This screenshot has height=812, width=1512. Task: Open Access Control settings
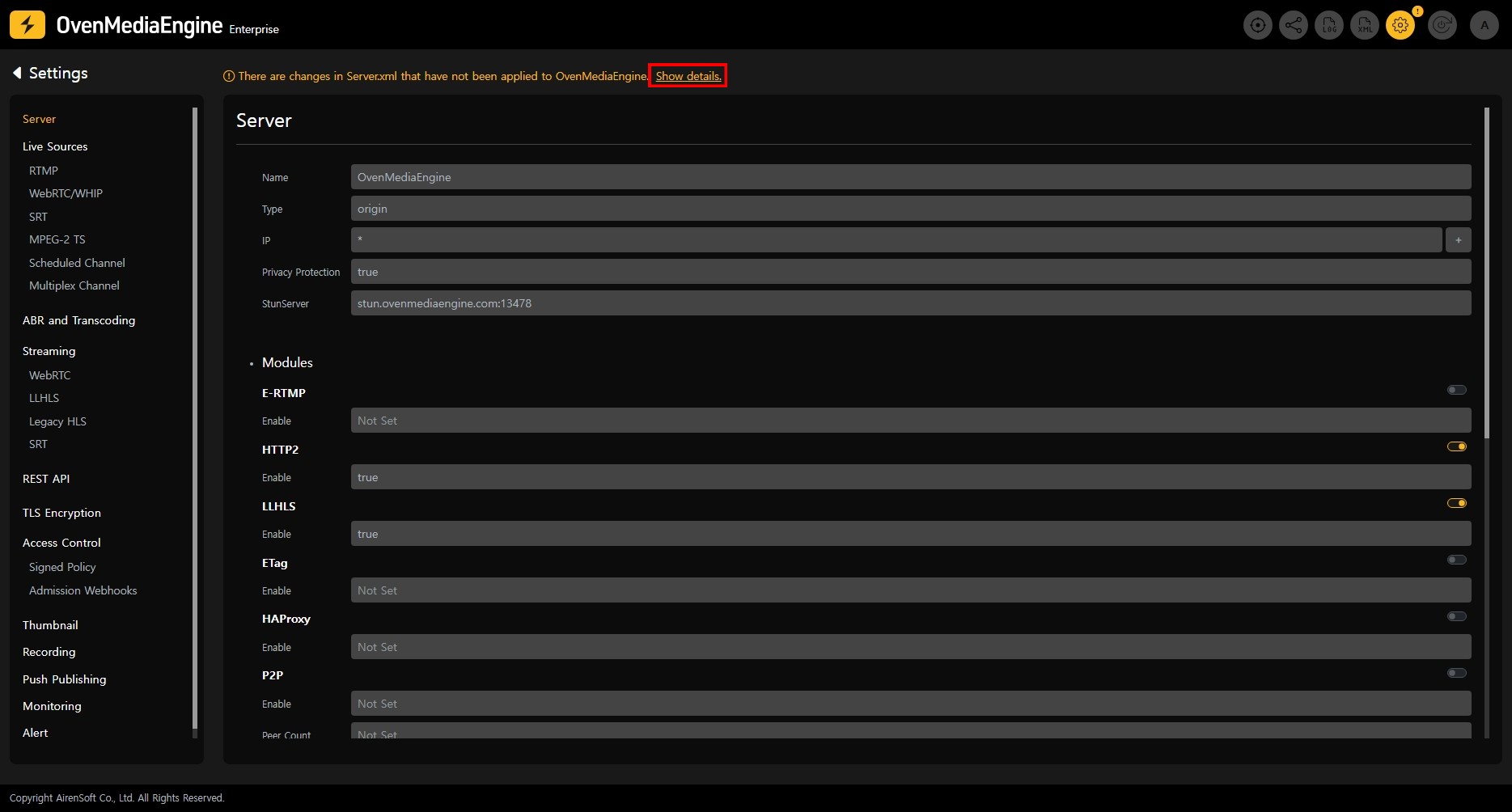(61, 543)
